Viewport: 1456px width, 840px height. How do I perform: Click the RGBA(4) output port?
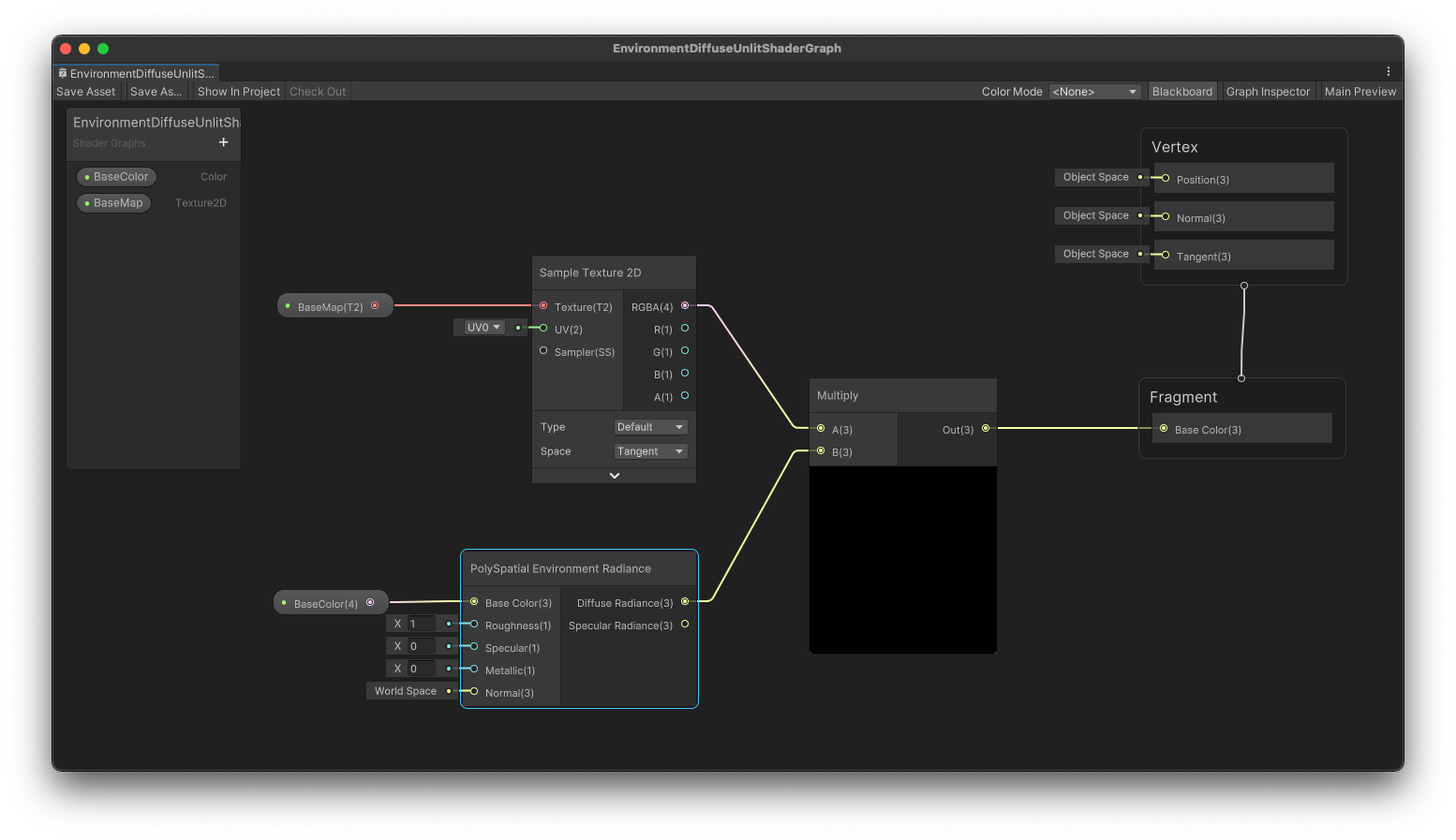685,305
